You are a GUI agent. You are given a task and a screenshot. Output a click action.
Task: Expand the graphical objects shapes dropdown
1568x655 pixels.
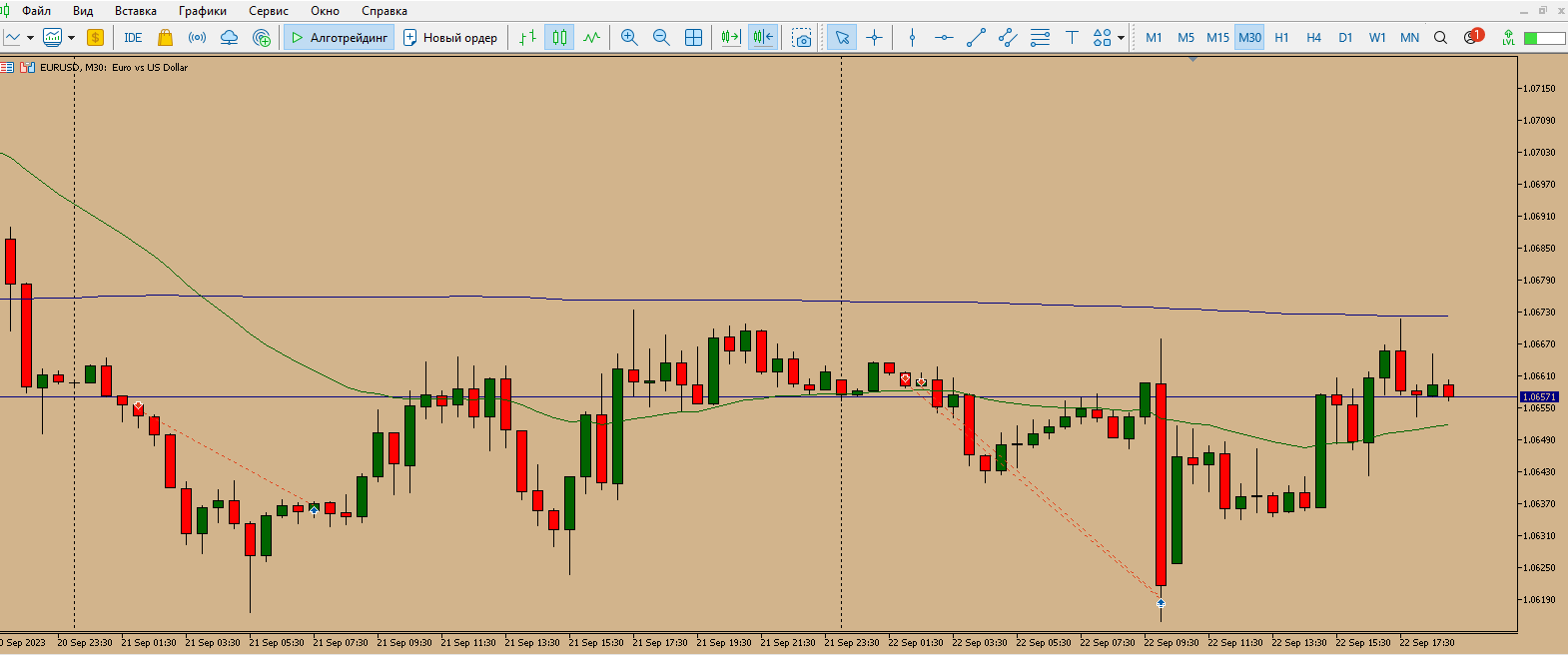tap(1121, 38)
